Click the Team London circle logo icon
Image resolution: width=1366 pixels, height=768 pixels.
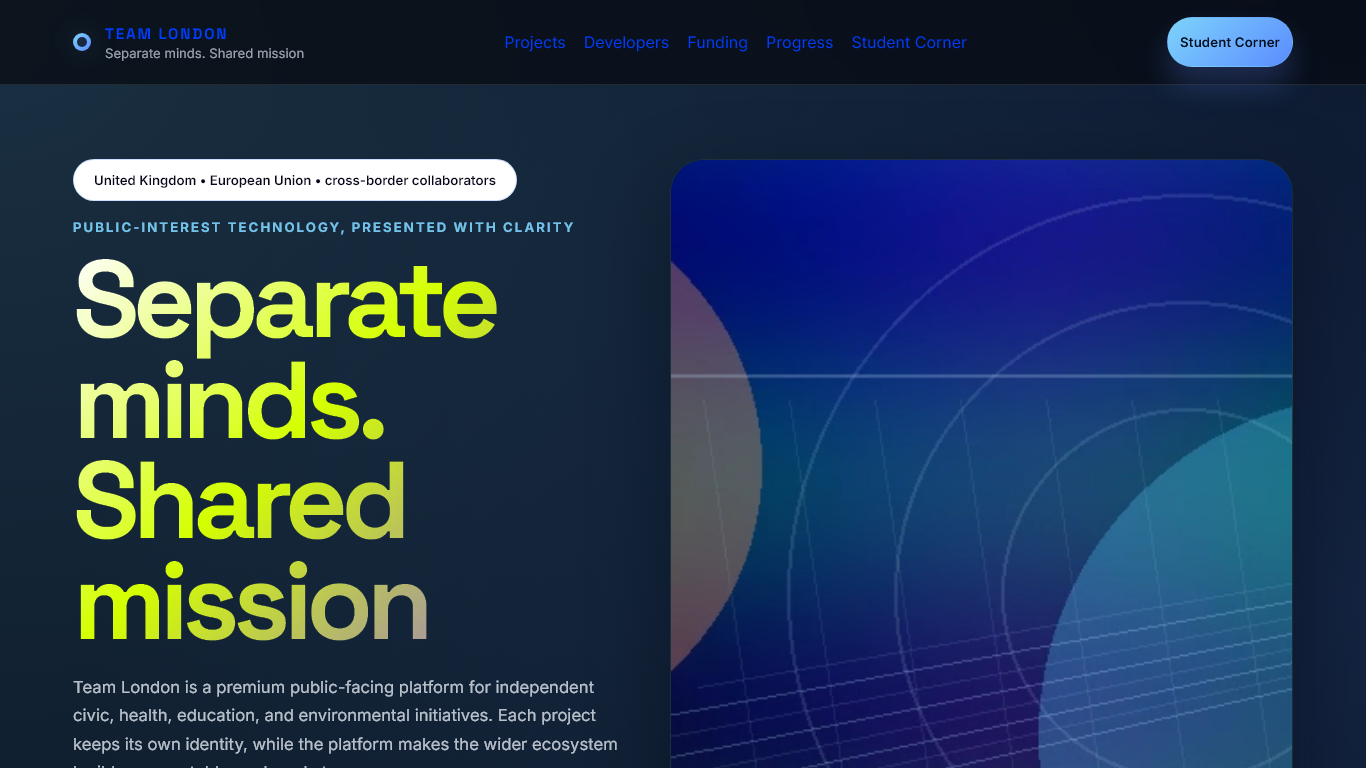(x=82, y=42)
